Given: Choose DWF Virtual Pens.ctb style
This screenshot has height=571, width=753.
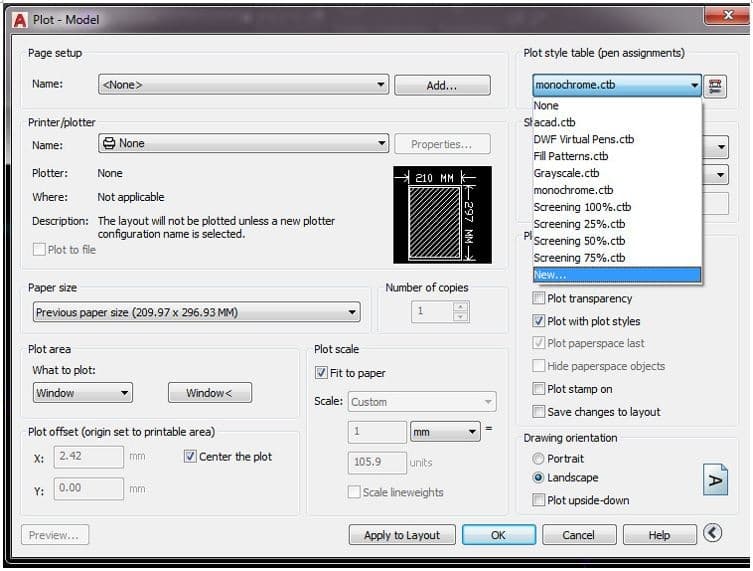Looking at the screenshot, I should (617, 139).
